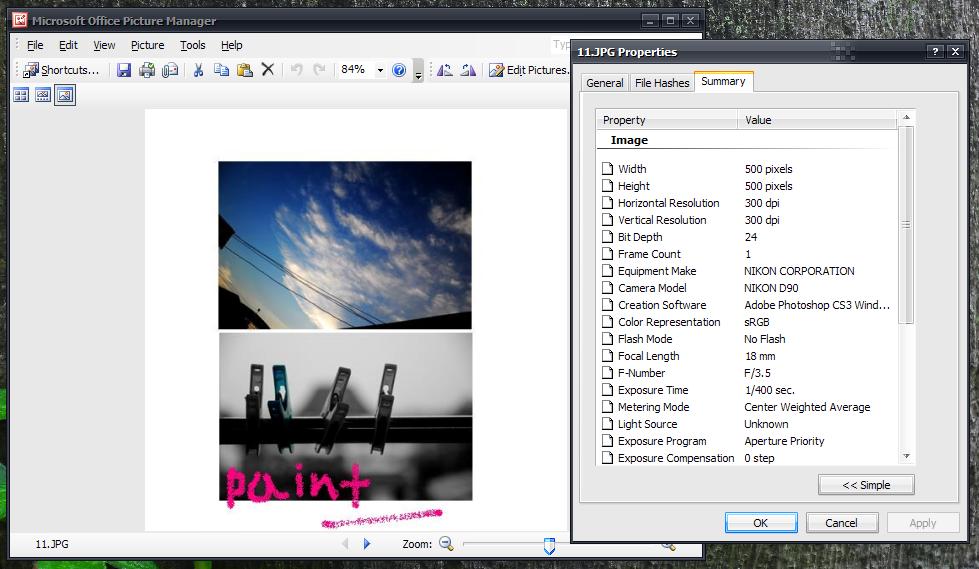The height and width of the screenshot is (569, 979).
Task: Click the Paste clipboard icon
Action: coord(245,70)
